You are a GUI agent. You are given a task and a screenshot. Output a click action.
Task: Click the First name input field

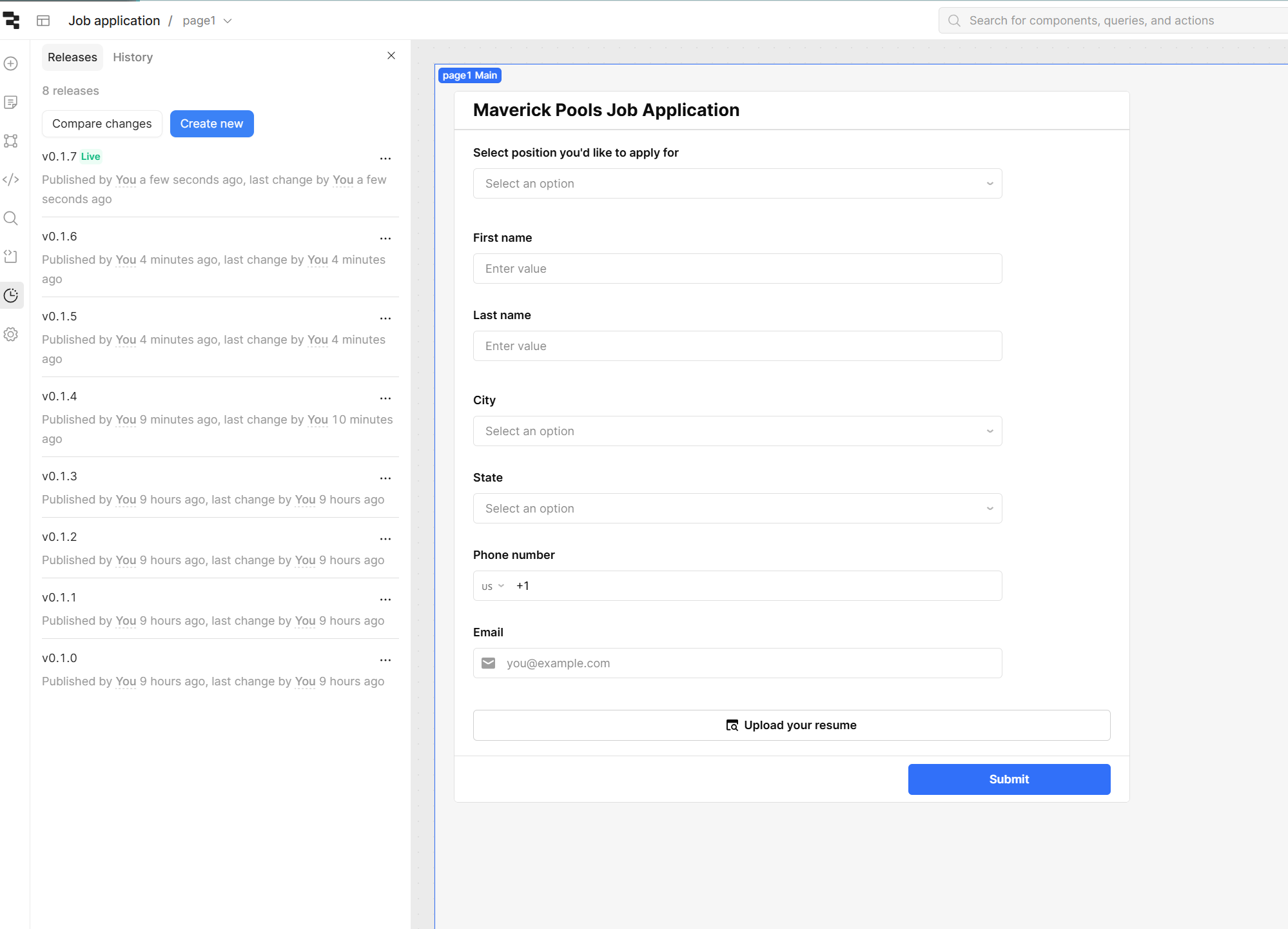737,269
